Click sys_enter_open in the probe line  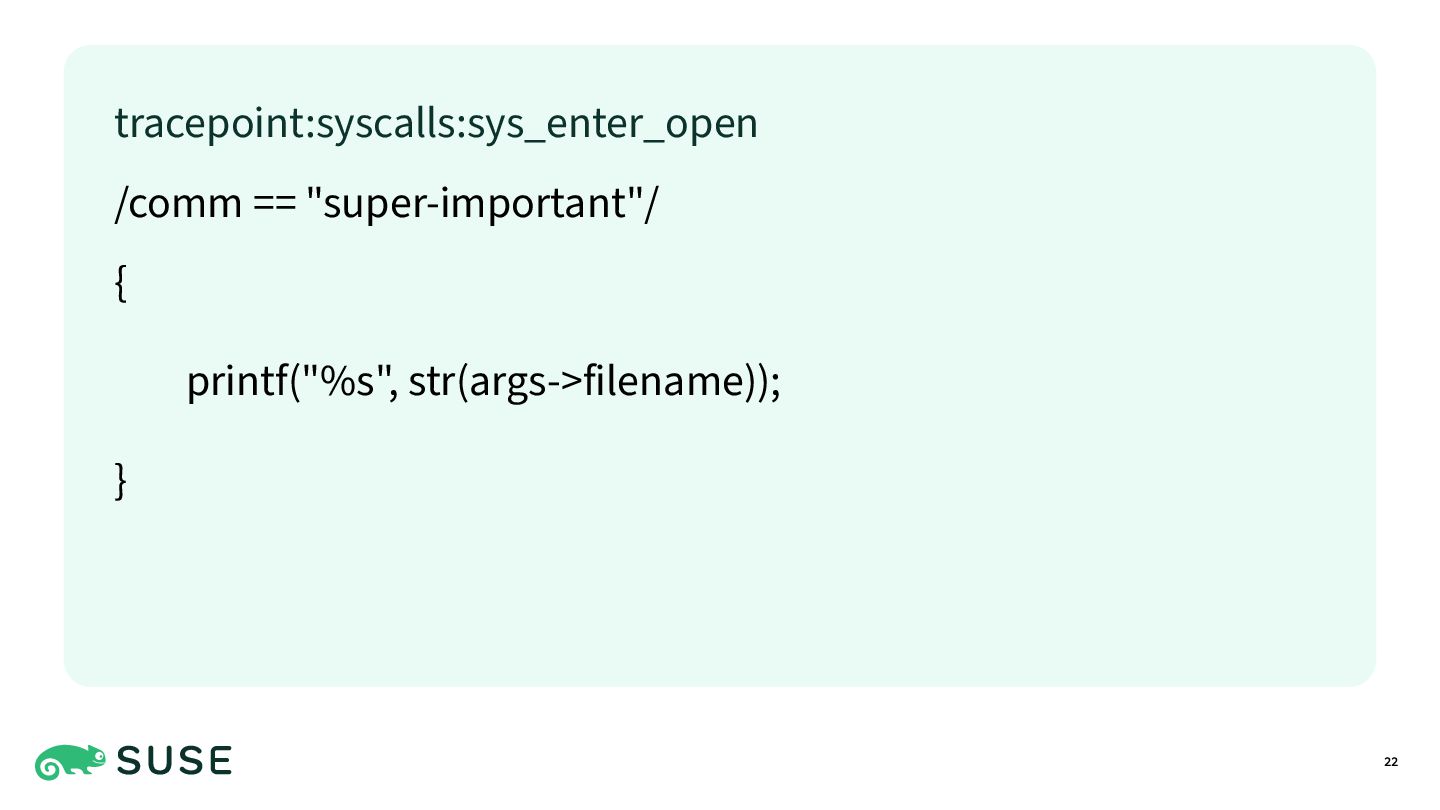613,125
